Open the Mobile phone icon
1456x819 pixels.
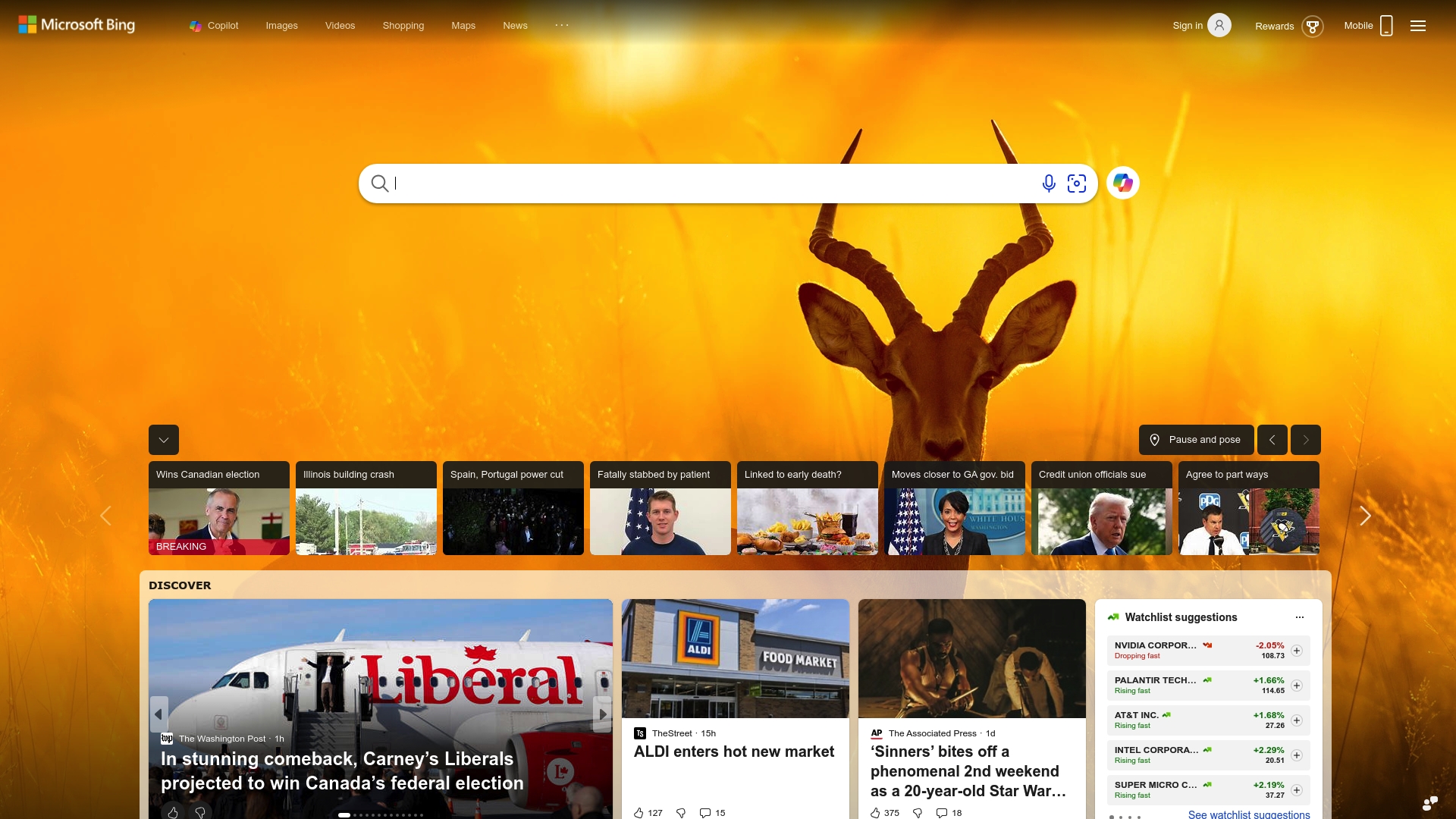(1386, 26)
